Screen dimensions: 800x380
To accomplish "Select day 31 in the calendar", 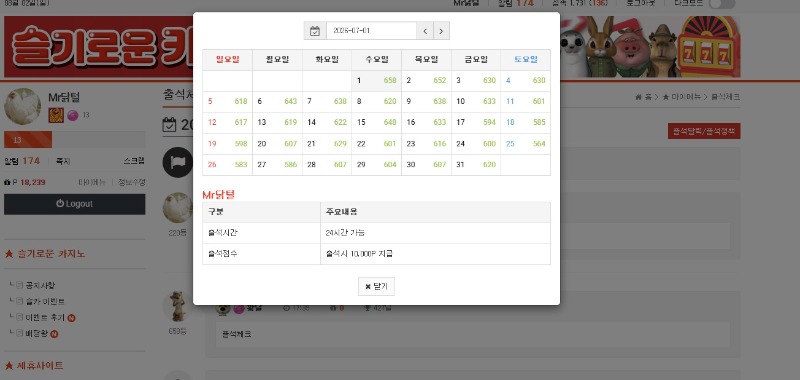I will (476, 165).
